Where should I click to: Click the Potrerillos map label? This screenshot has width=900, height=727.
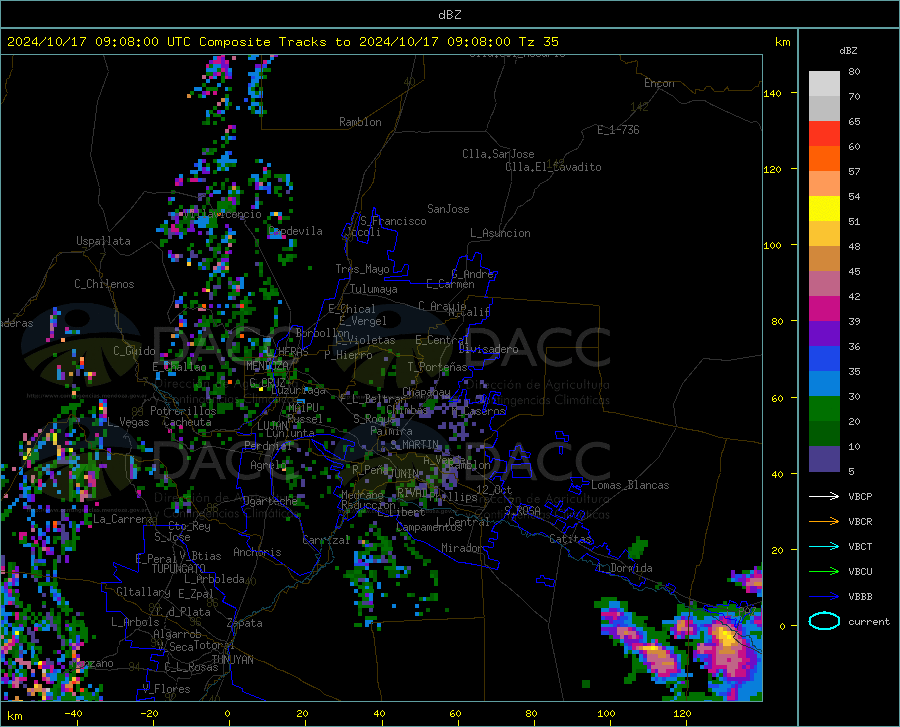click(x=183, y=411)
